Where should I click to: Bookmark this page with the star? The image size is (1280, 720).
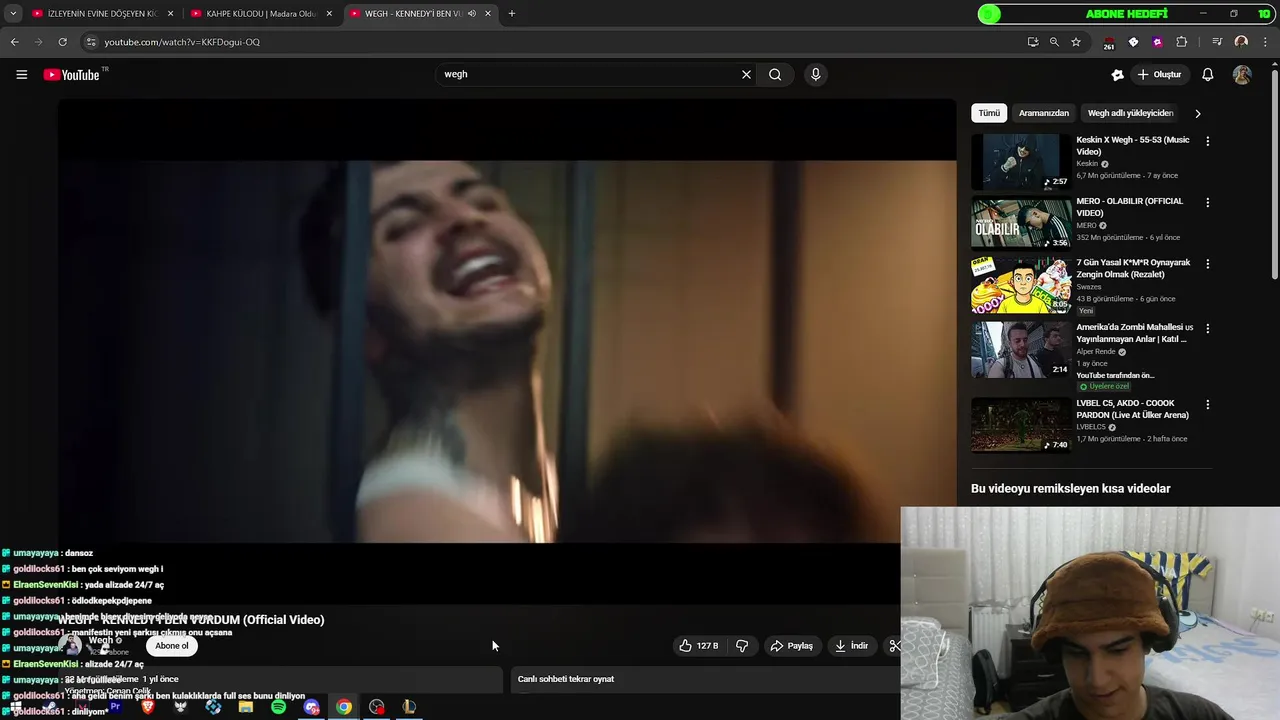tap(1076, 42)
